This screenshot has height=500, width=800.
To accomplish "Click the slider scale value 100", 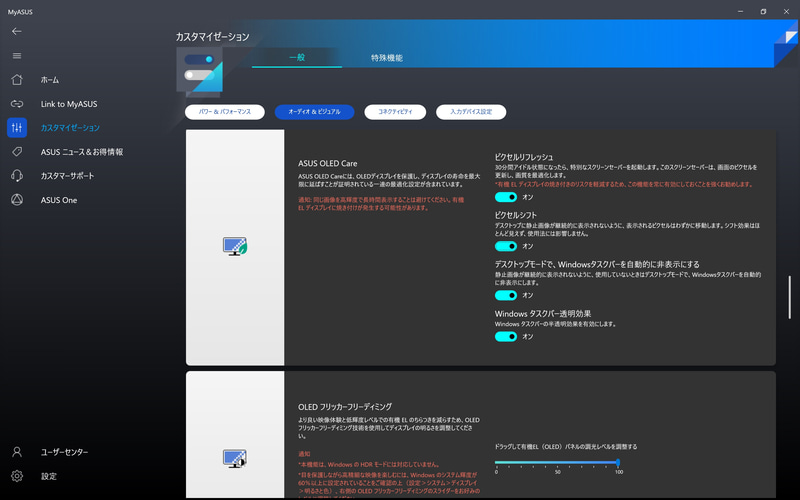I will (x=619, y=472).
